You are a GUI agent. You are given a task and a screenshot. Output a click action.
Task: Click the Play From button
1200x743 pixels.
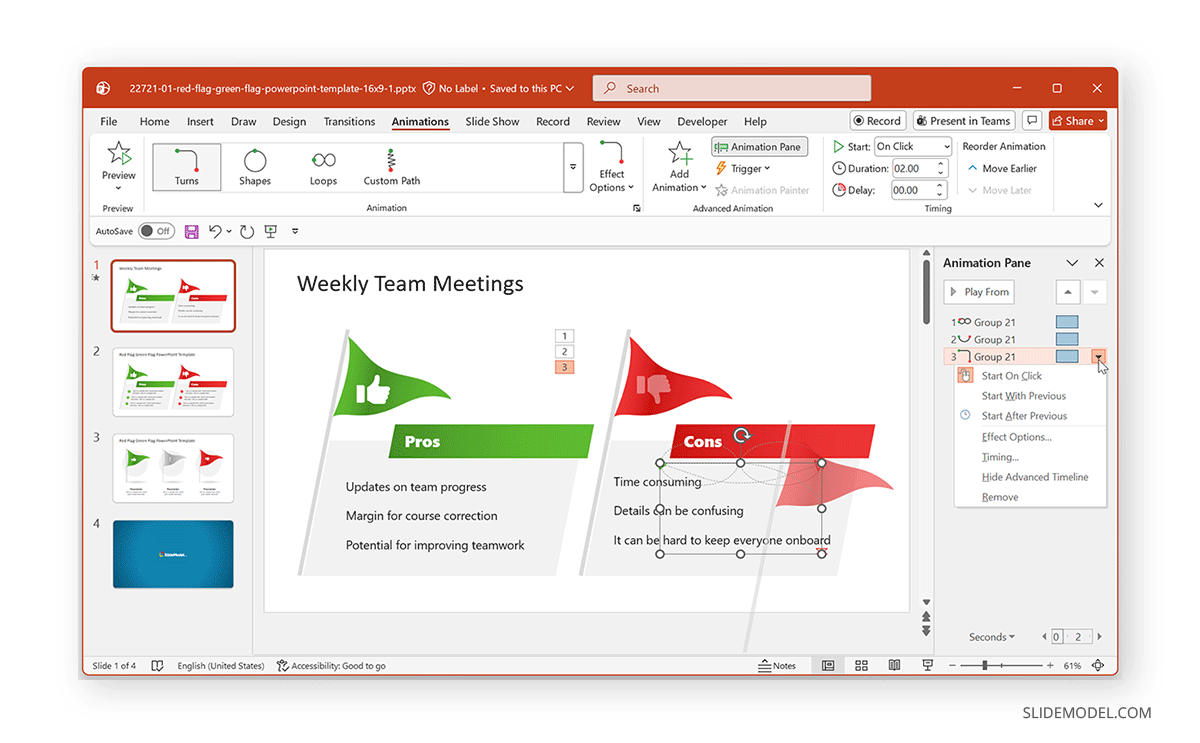coord(979,291)
